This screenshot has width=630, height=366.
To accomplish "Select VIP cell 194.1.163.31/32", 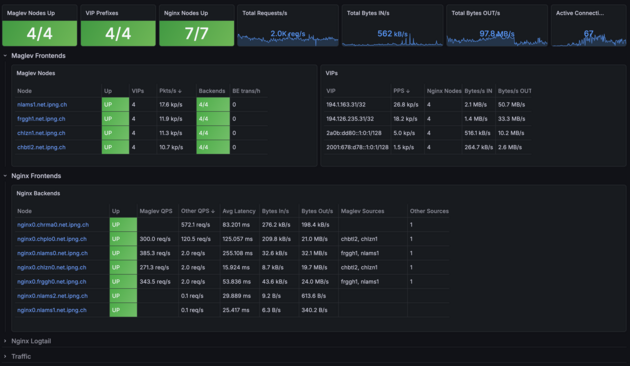I will [x=346, y=104].
